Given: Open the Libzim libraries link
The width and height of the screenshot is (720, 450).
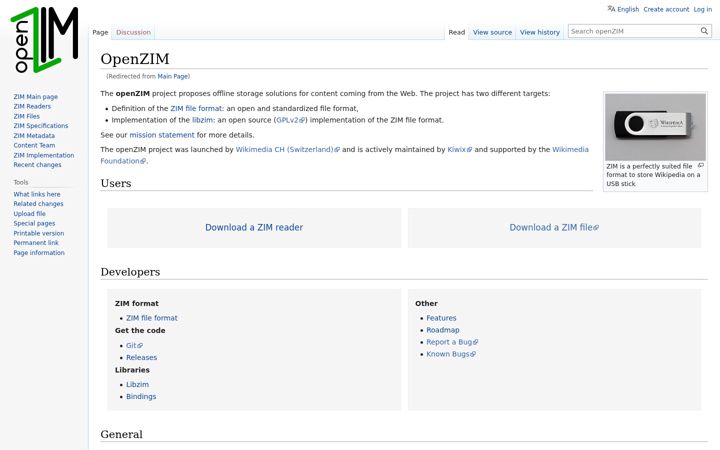Looking at the screenshot, I should (x=137, y=385).
